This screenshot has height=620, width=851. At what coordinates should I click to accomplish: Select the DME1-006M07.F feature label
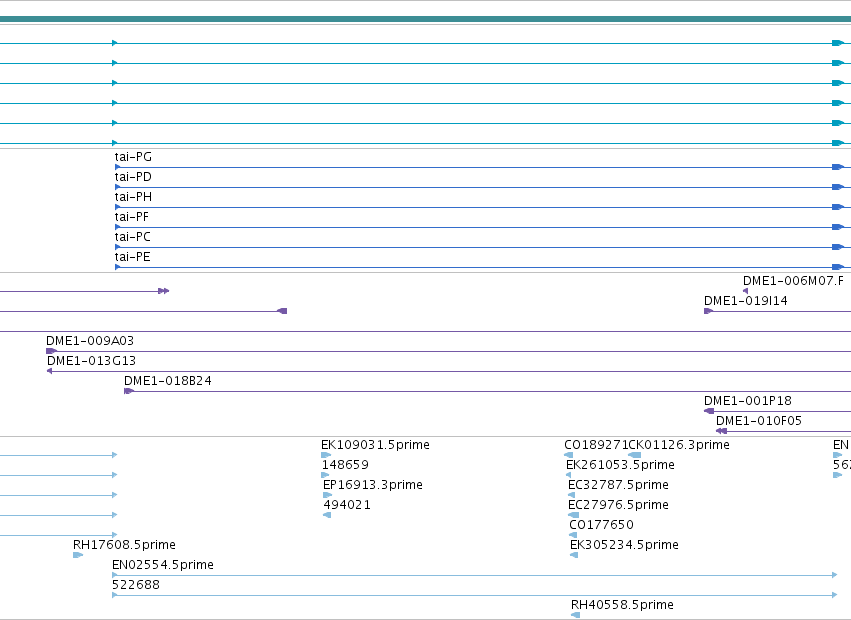click(x=793, y=281)
